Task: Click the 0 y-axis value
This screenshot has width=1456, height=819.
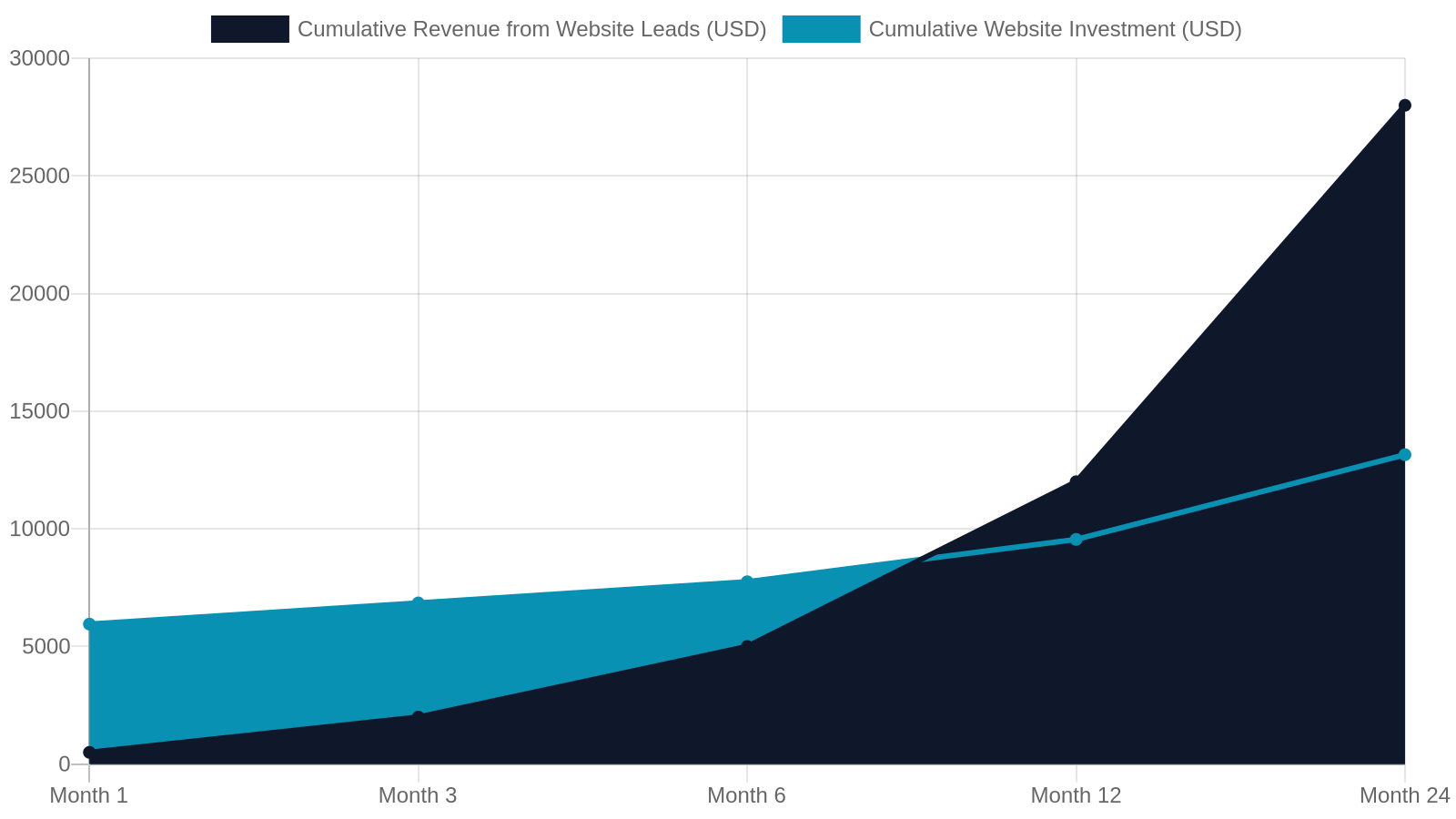Action: pos(64,764)
